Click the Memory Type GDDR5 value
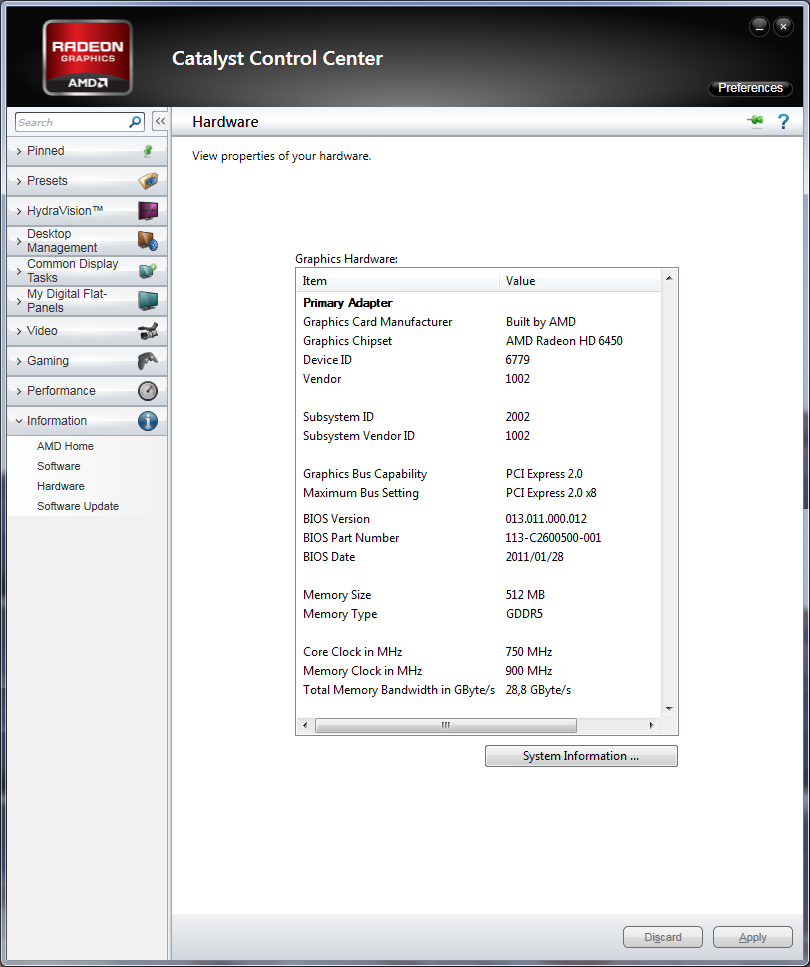This screenshot has width=810, height=967. 524,614
